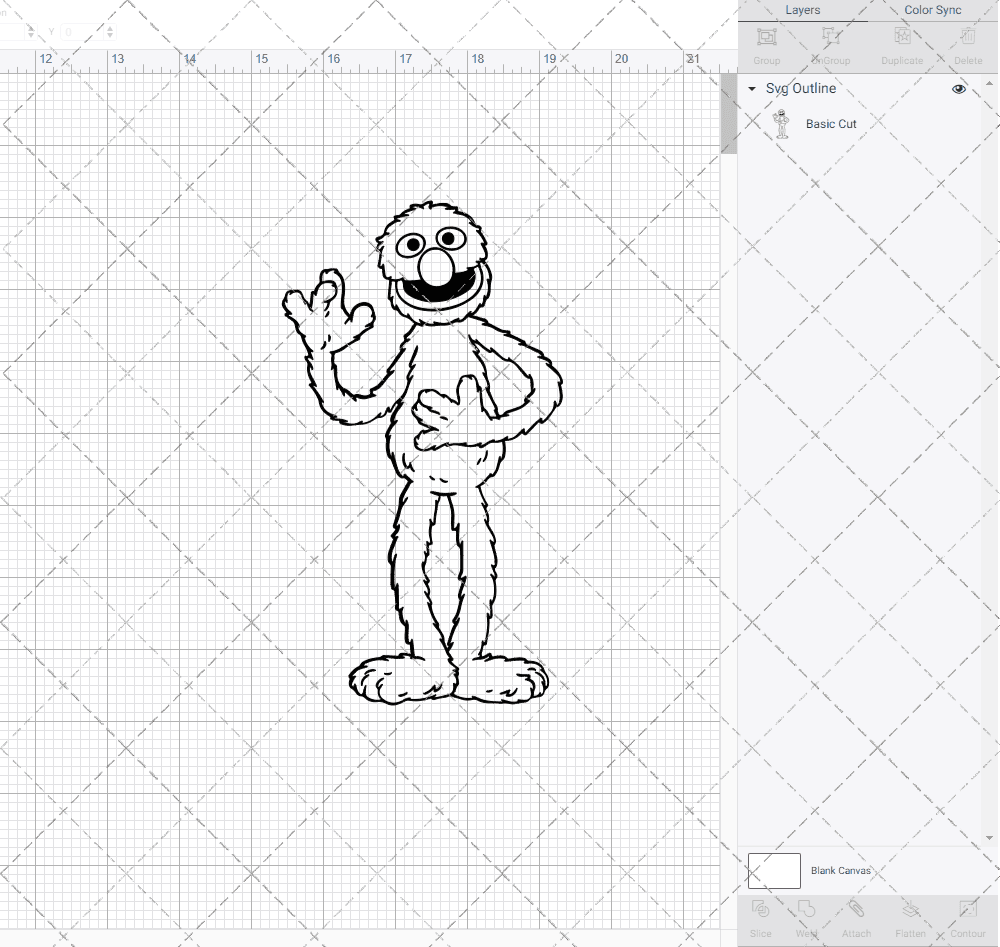Click the Y position input field
Screen dimensions: 1000x947
(81, 32)
